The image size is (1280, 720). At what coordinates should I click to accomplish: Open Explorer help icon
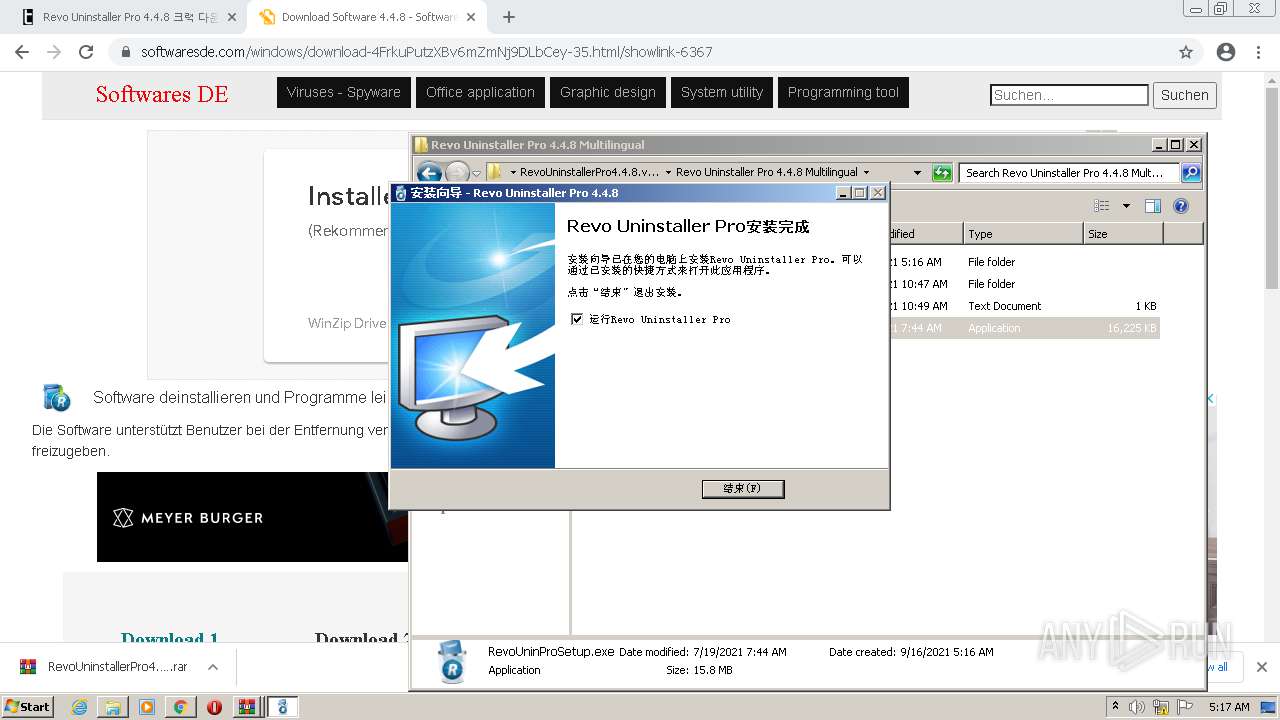coord(1181,206)
